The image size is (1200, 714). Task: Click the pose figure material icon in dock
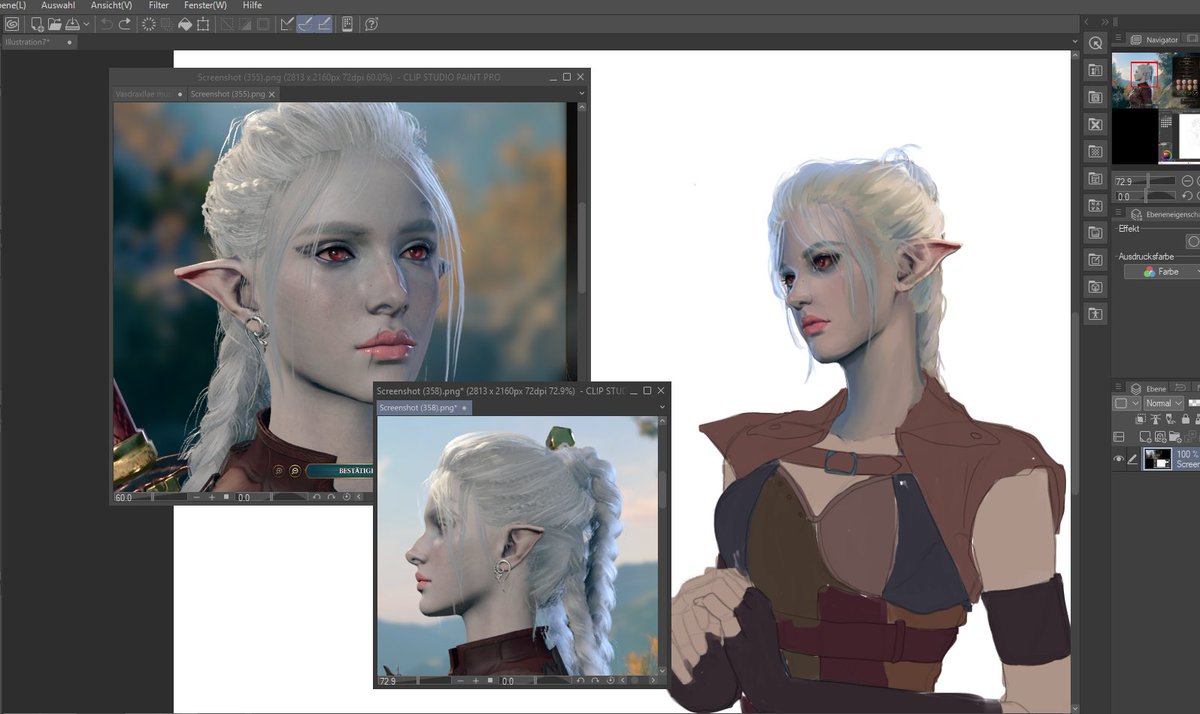pos(1095,313)
